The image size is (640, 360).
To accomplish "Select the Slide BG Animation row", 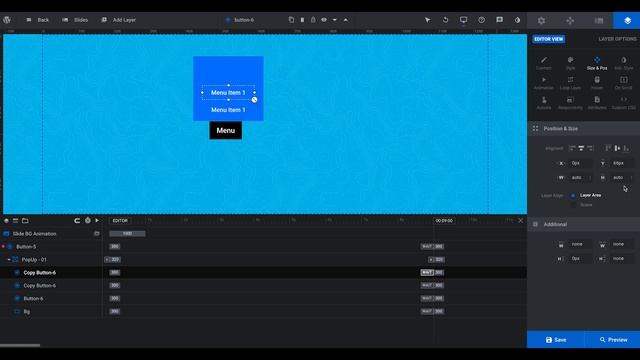I will pos(51,234).
